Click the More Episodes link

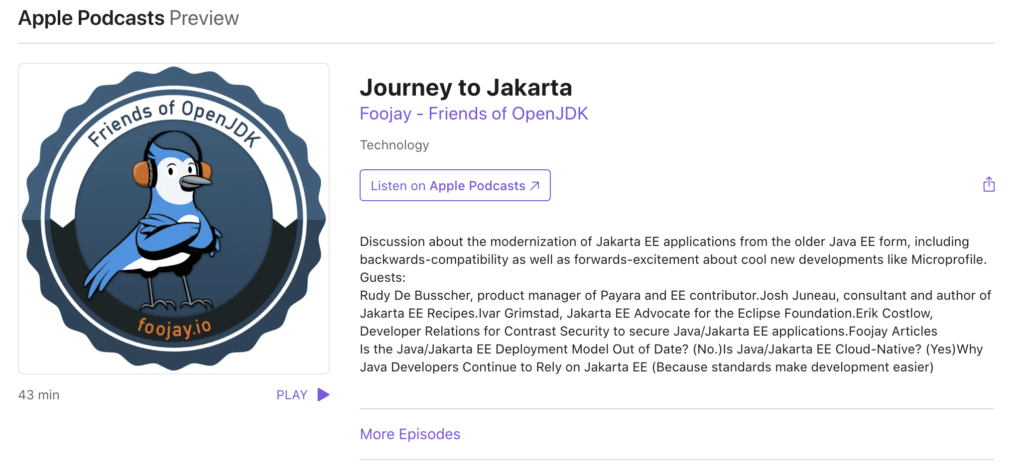(x=410, y=434)
